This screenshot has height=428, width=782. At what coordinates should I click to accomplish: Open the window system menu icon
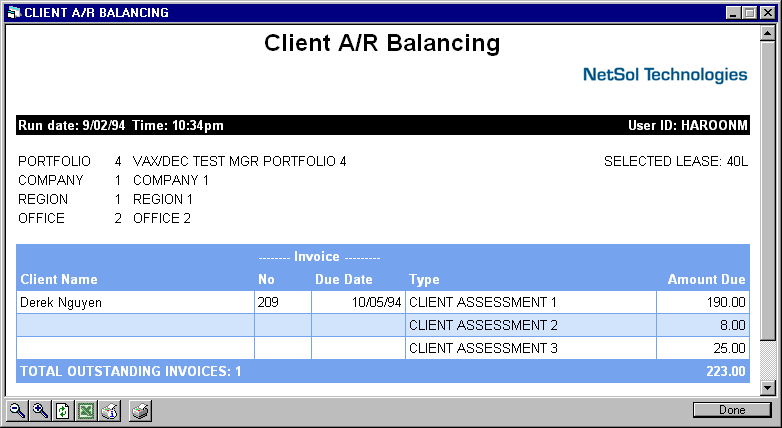click(x=14, y=12)
